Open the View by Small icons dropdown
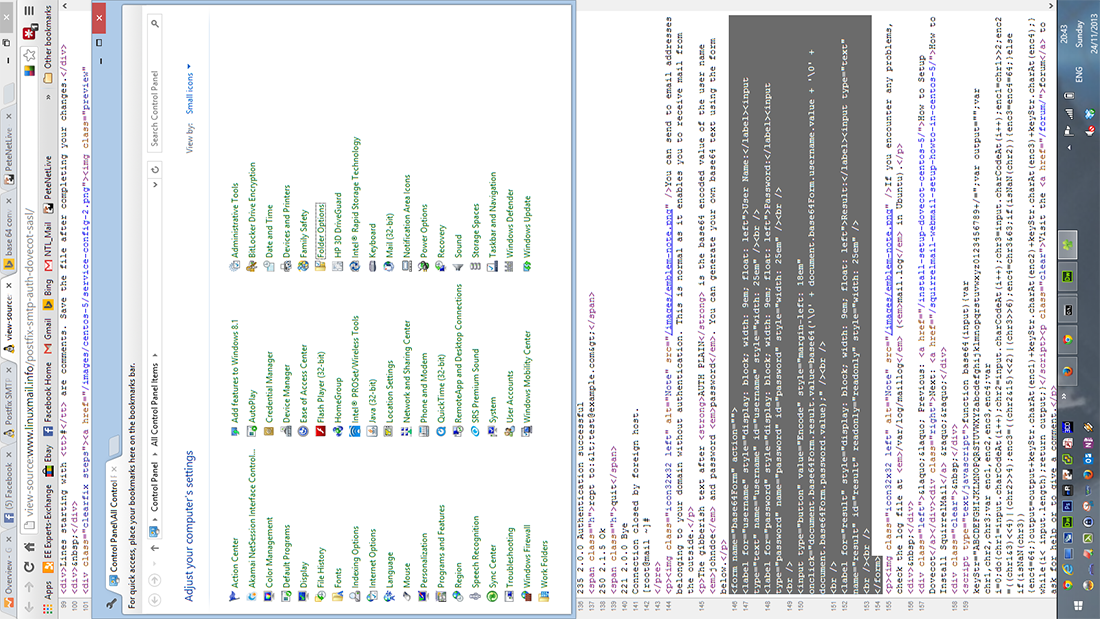The image size is (1100, 619). [x=189, y=90]
